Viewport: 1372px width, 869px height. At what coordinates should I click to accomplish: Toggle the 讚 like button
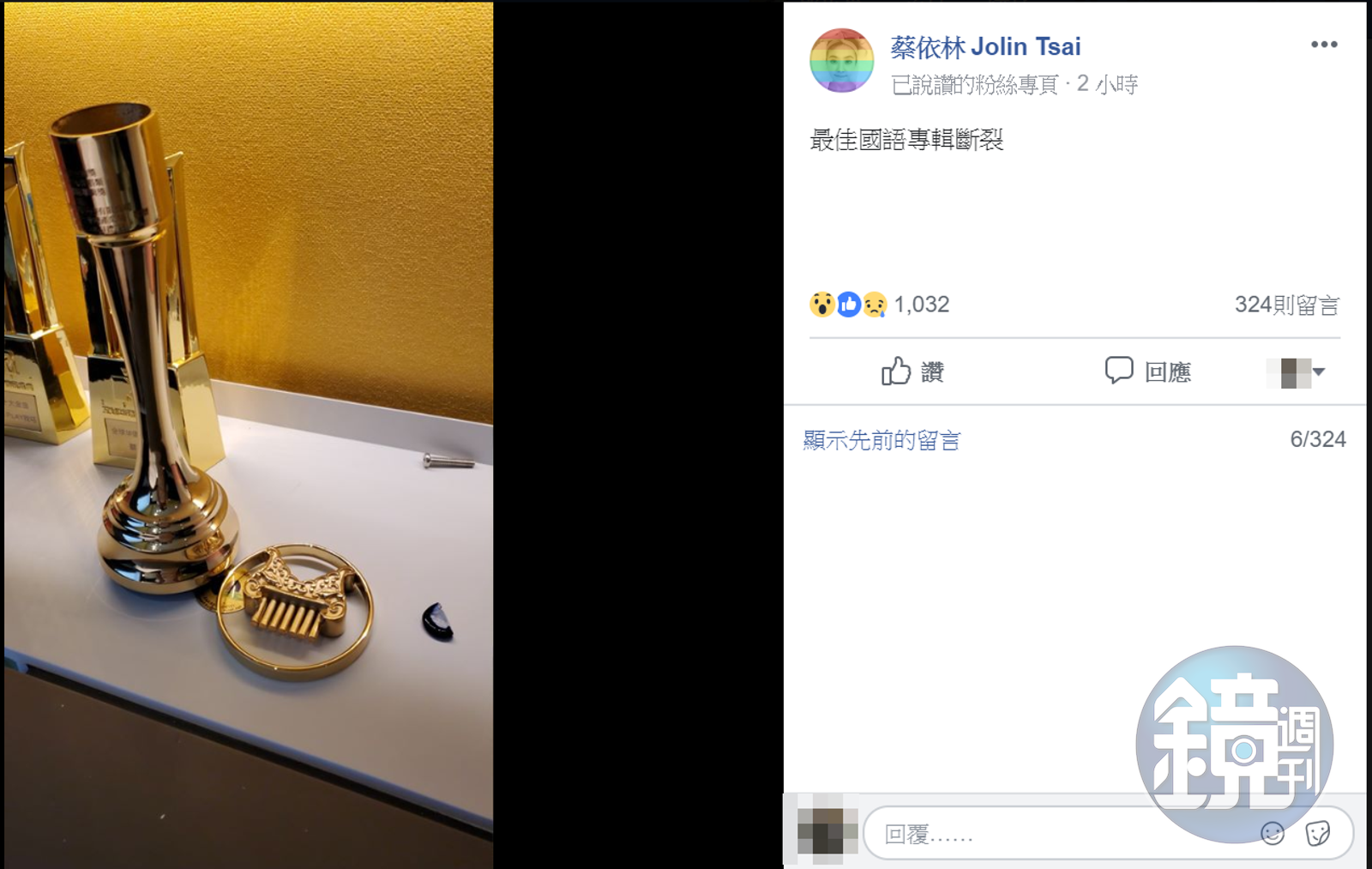(x=913, y=371)
